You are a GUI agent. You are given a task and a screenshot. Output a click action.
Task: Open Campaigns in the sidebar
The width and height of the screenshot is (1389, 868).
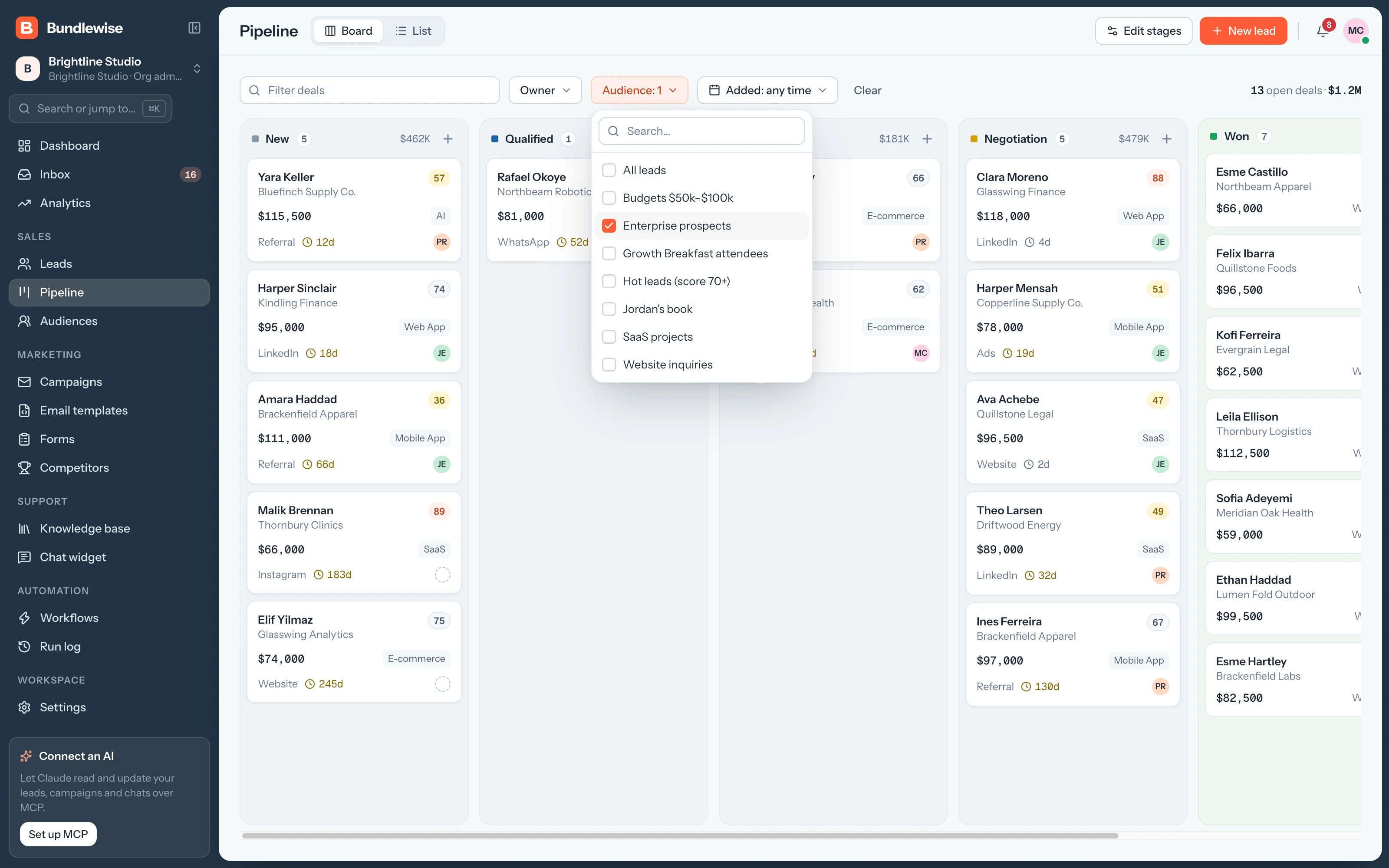coord(109,382)
